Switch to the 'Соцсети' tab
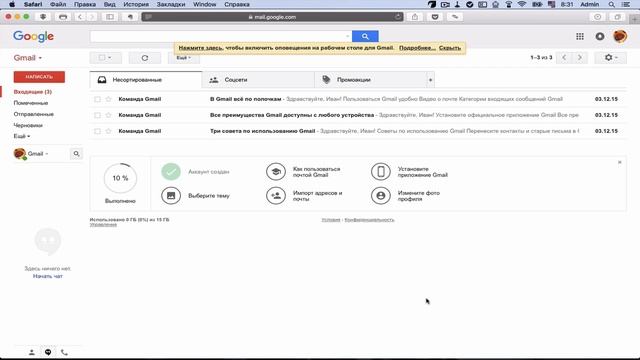 [x=258, y=80]
